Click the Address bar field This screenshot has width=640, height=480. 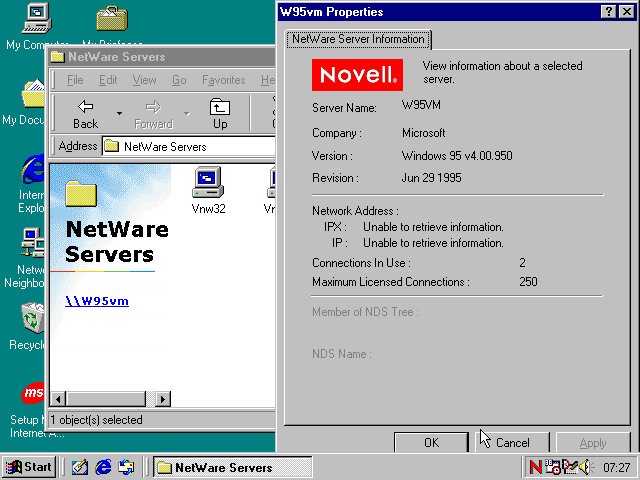[189, 146]
